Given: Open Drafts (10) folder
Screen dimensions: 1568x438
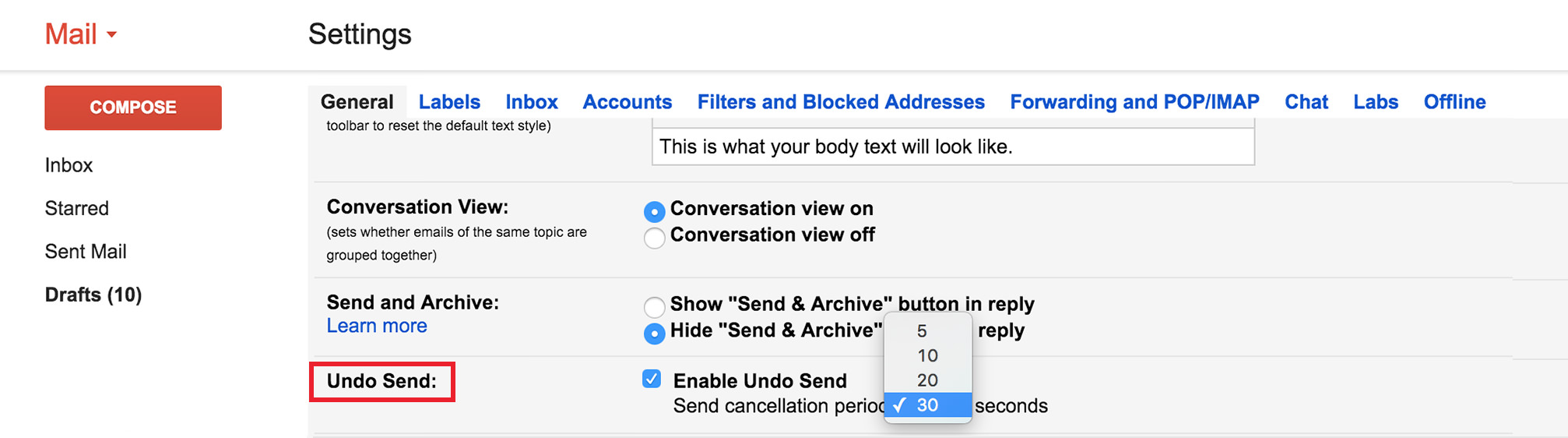Looking at the screenshot, I should pyautogui.click(x=93, y=295).
